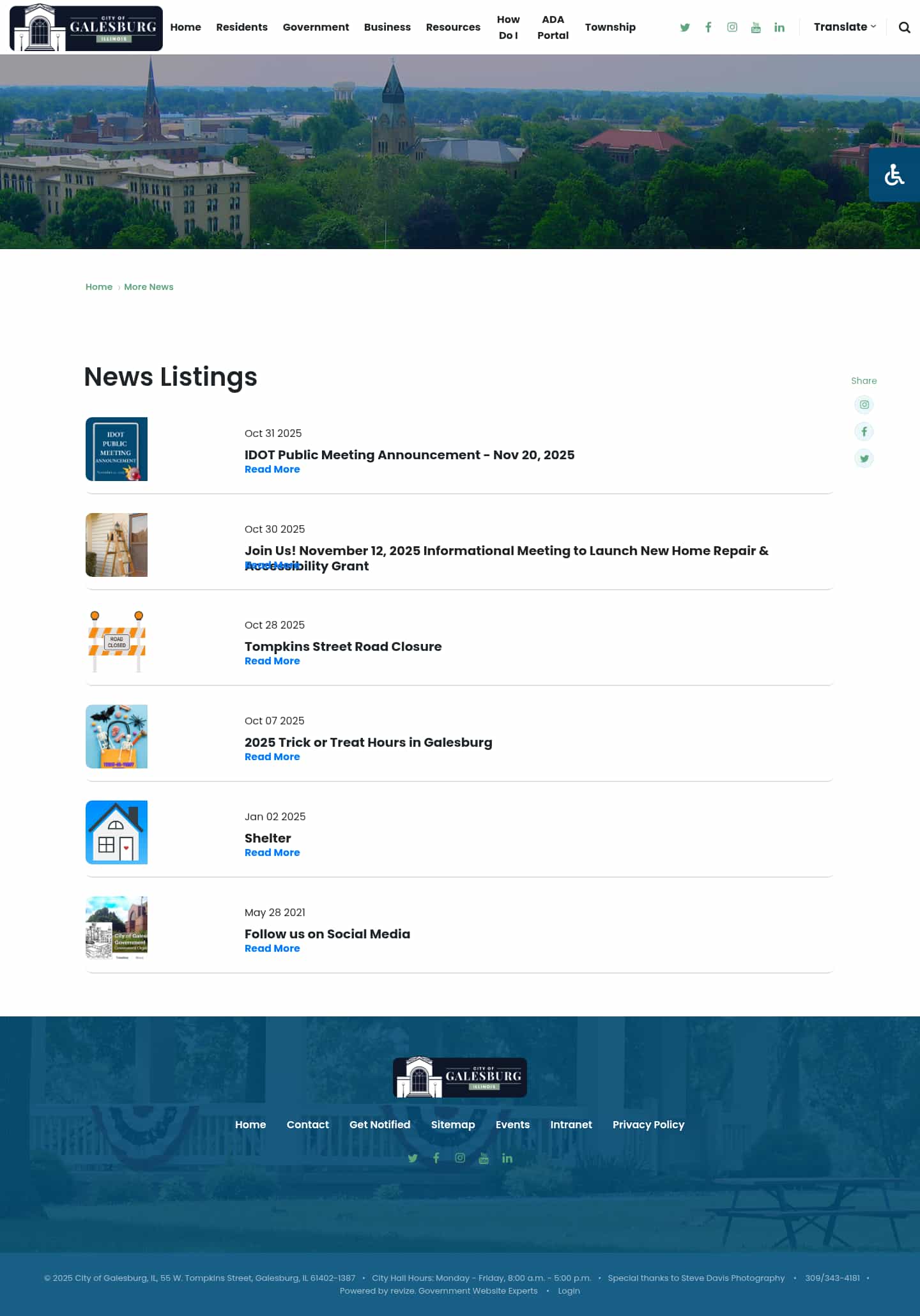Click the Oct 31 2025 date text

point(273,433)
